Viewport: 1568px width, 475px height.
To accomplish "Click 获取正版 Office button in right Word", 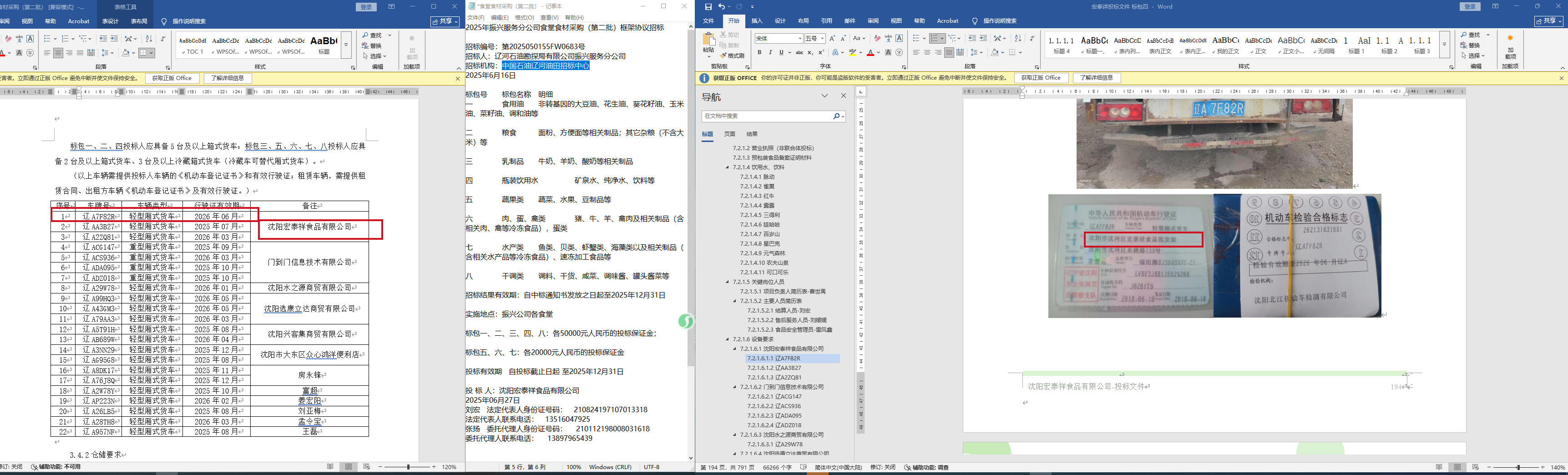I will click(1041, 78).
